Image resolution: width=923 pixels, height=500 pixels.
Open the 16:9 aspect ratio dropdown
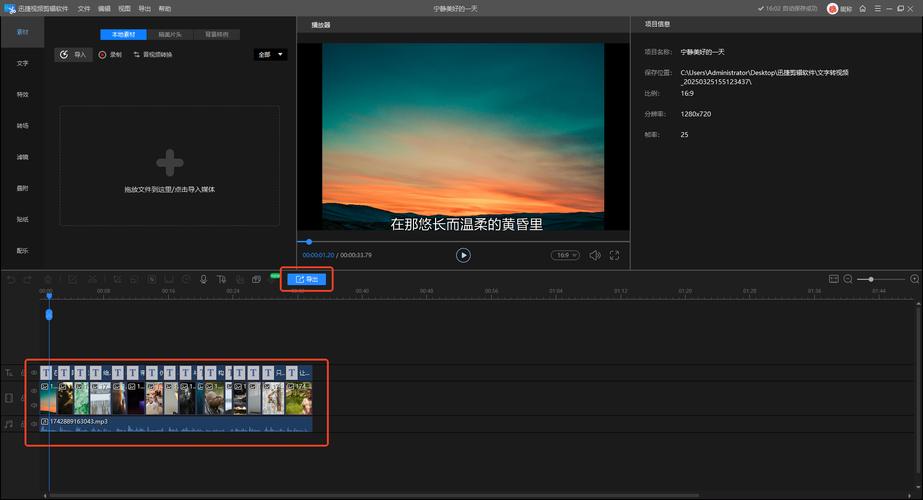565,255
